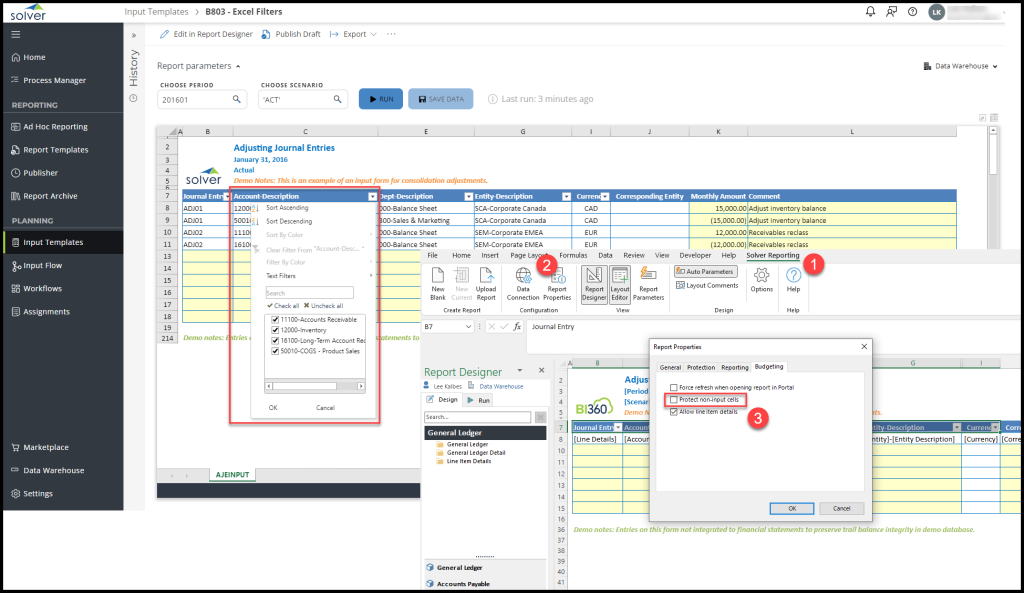Toggle Allow line item details checkbox
Screen dimensions: 1024x593
673,412
